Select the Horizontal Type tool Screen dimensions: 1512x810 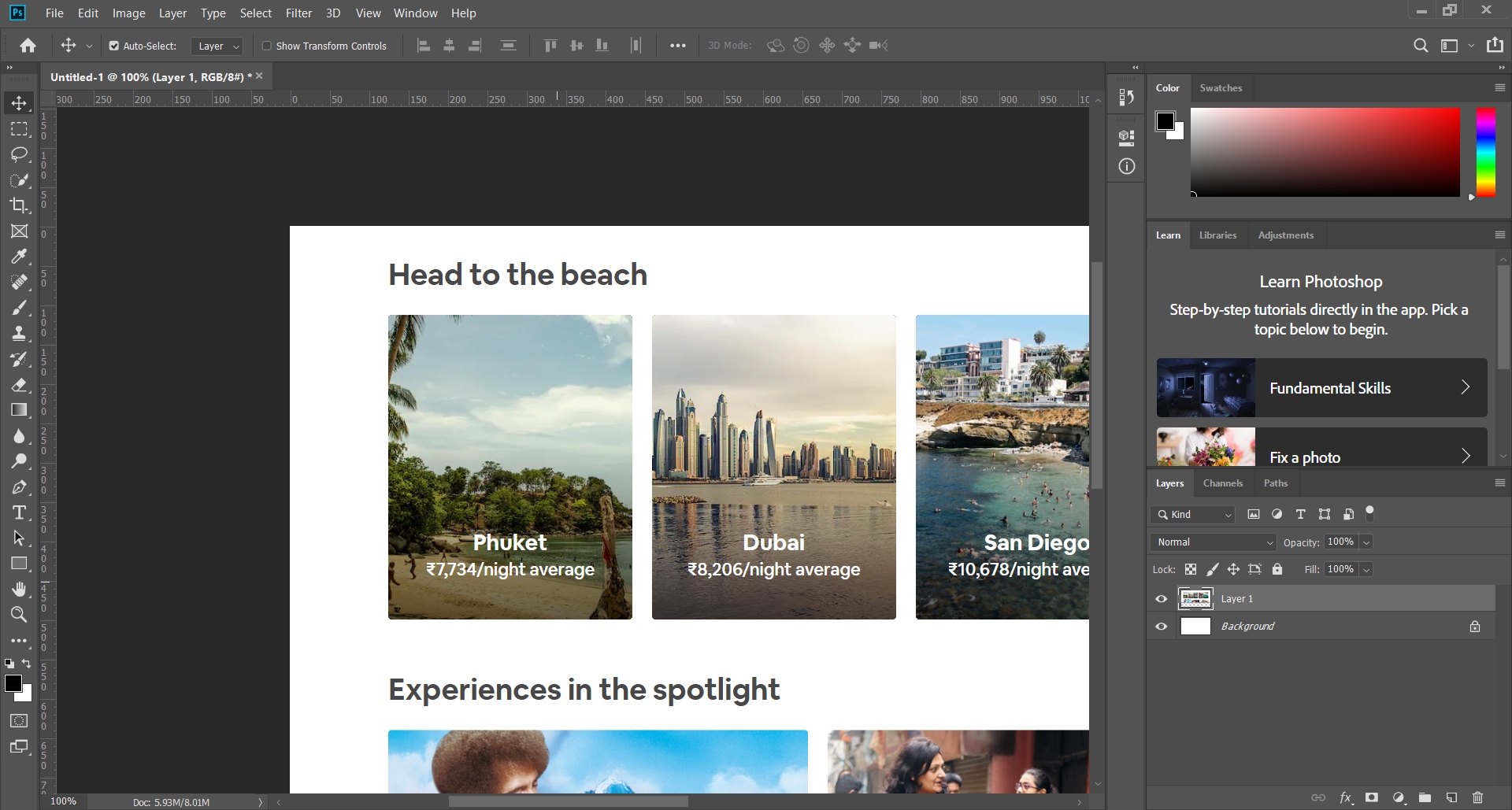click(20, 513)
